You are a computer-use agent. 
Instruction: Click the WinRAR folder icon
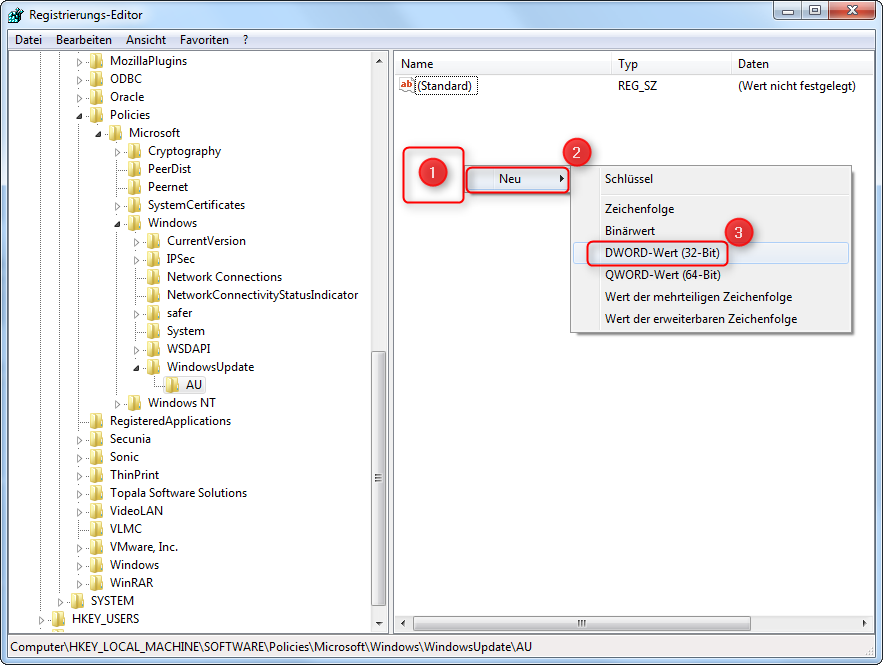95,582
